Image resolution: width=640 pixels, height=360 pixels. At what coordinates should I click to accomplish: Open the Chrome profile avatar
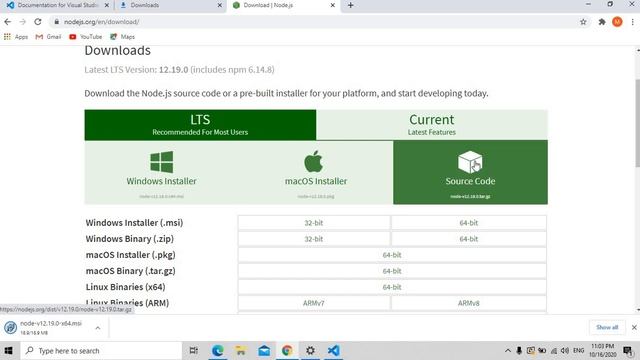(x=617, y=22)
